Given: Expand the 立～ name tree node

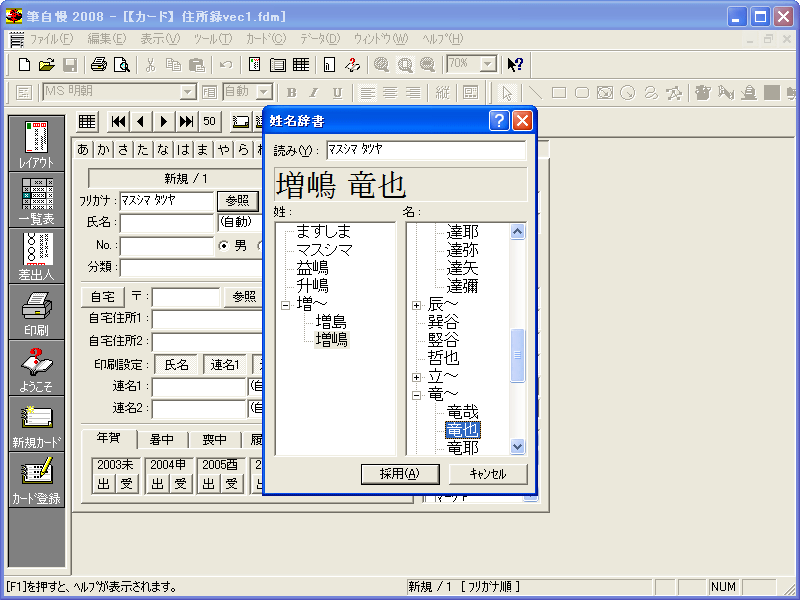Looking at the screenshot, I should (416, 378).
